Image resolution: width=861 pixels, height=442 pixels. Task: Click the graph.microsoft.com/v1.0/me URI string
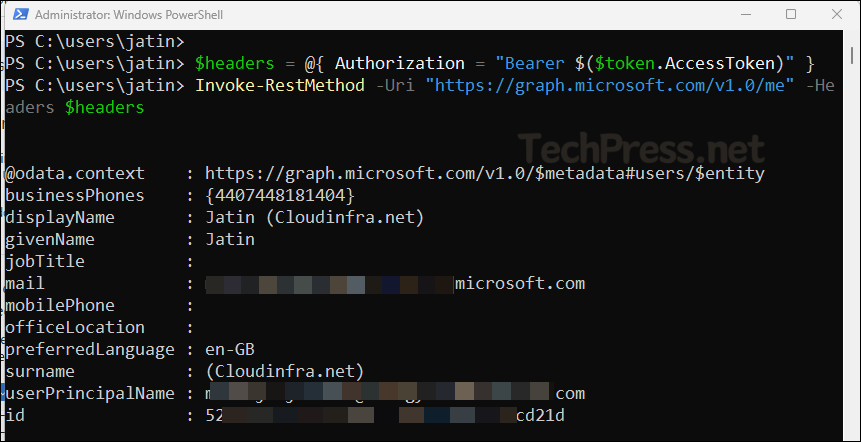610,86
